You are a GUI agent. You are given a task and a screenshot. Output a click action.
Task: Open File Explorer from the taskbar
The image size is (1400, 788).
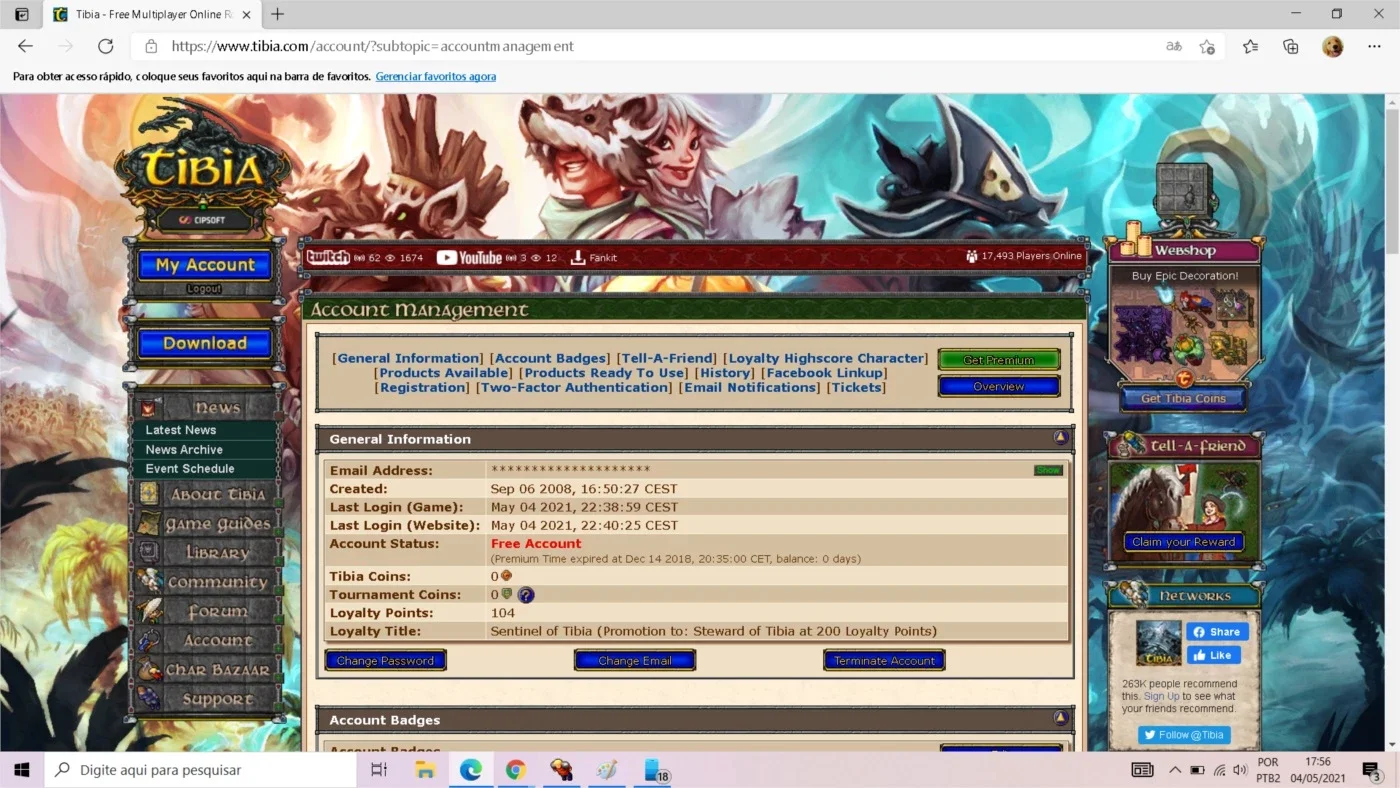[425, 770]
